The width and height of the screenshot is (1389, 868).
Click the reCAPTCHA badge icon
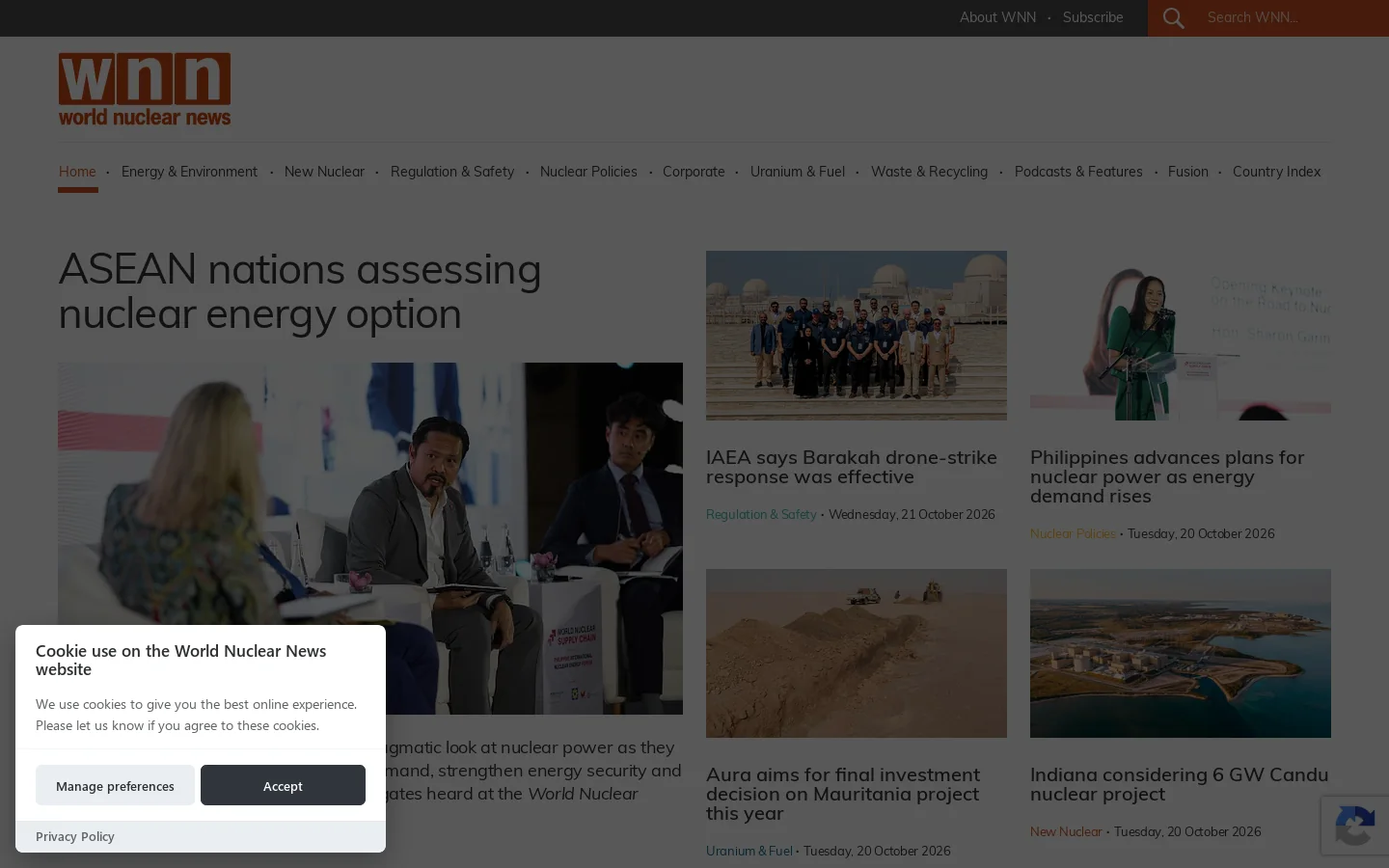click(x=1355, y=826)
